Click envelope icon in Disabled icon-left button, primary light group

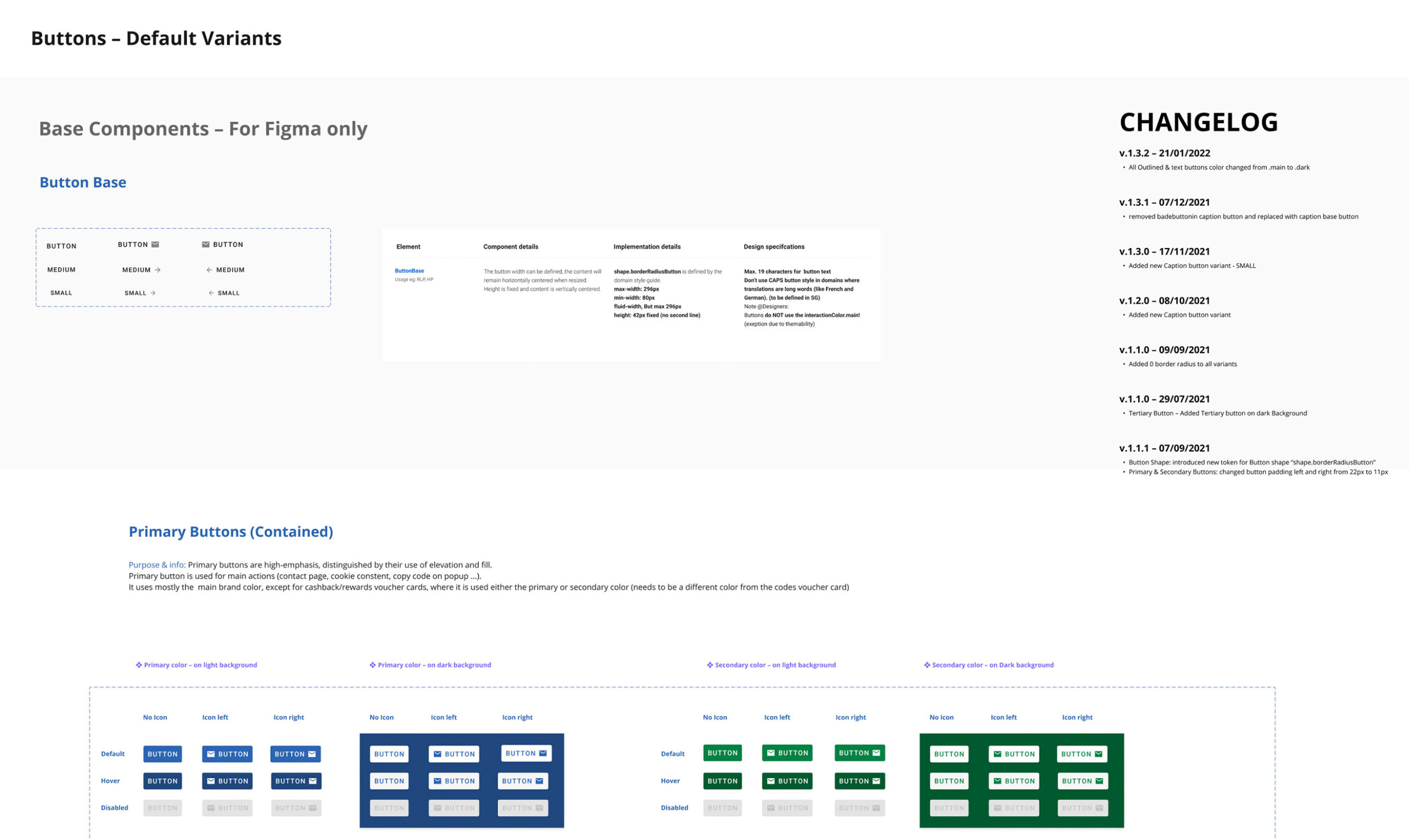click(x=211, y=808)
